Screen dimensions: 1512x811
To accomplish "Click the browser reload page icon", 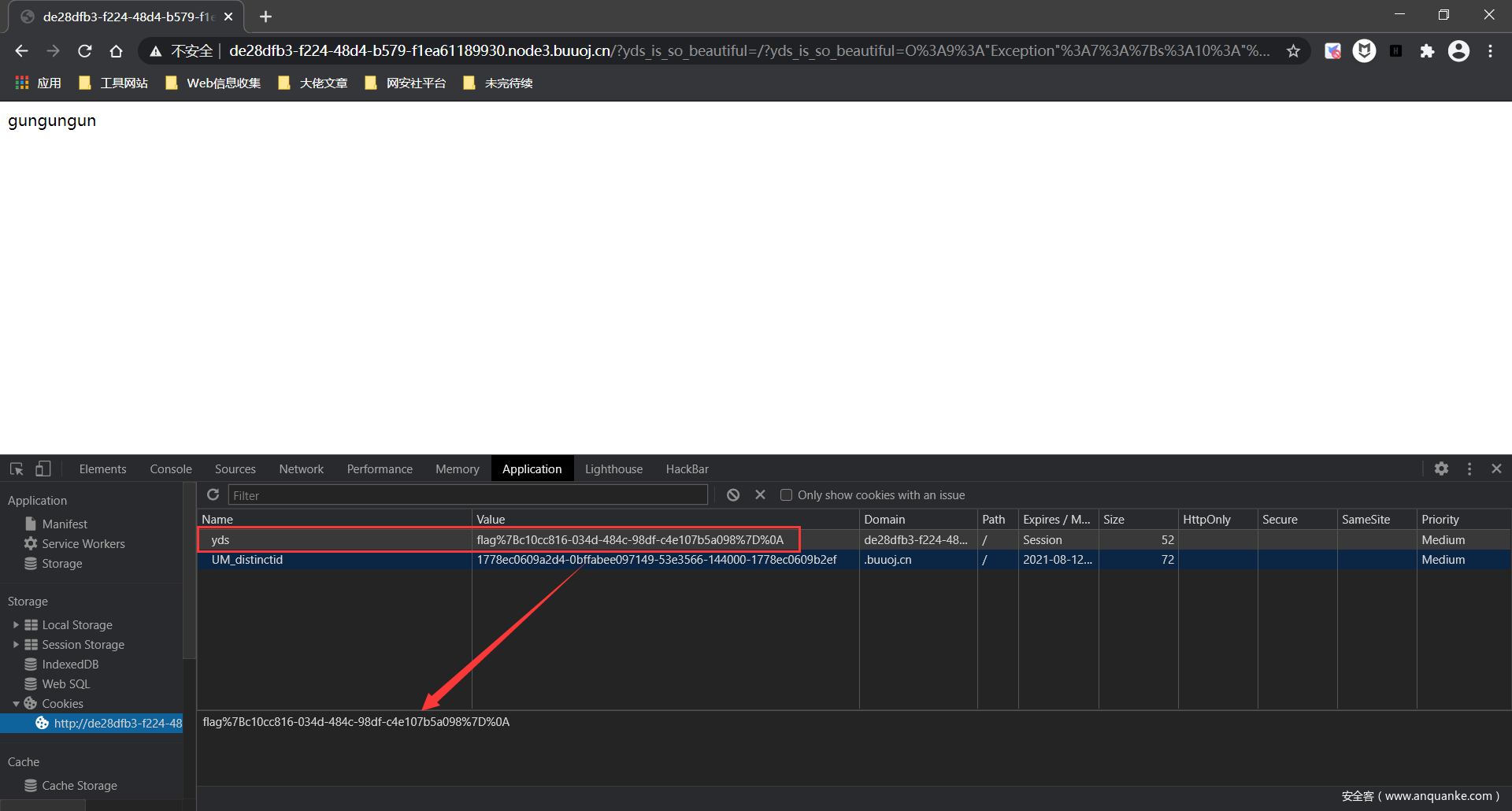I will 85,51.
